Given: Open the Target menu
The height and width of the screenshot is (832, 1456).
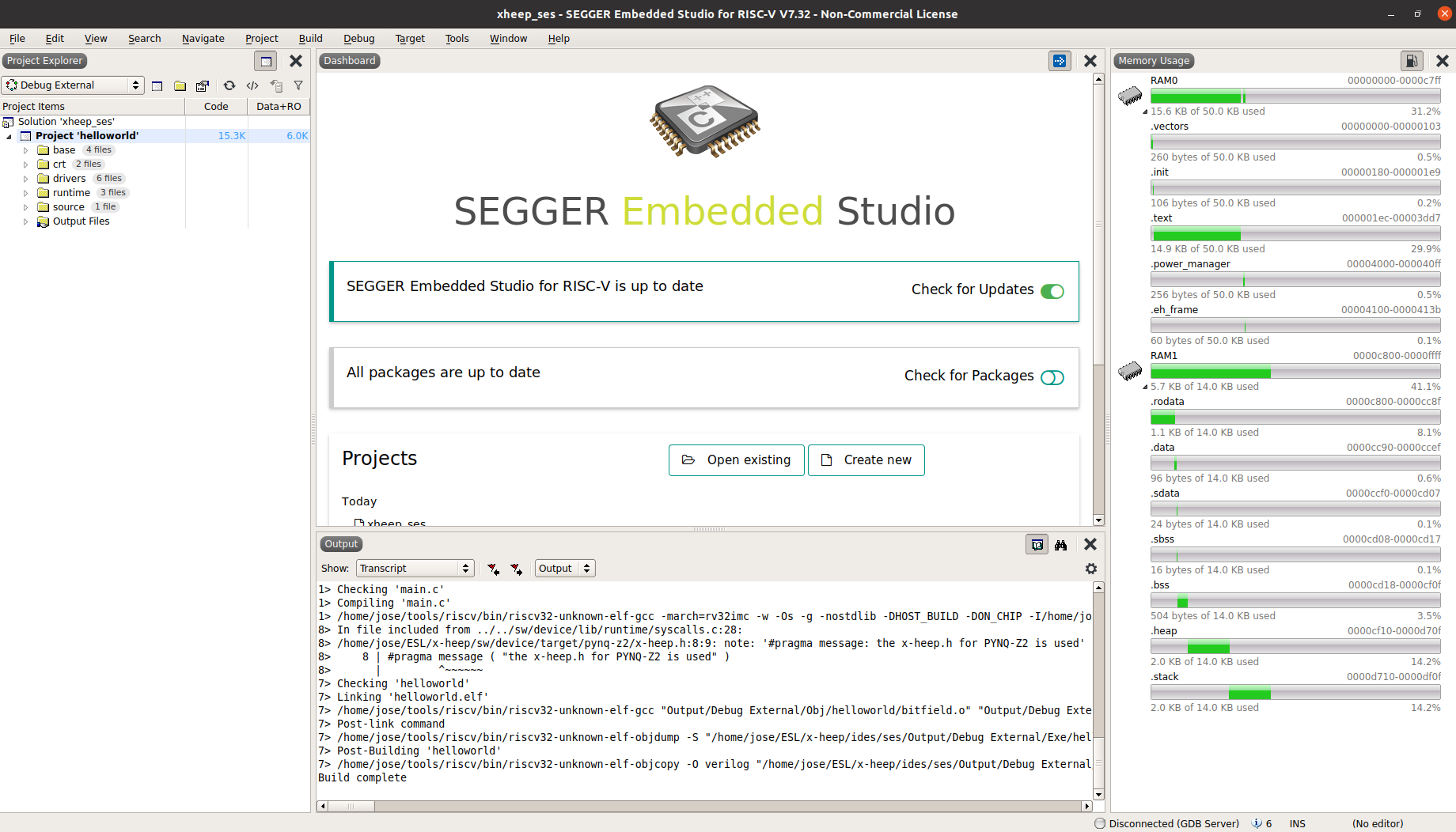Looking at the screenshot, I should click(410, 38).
